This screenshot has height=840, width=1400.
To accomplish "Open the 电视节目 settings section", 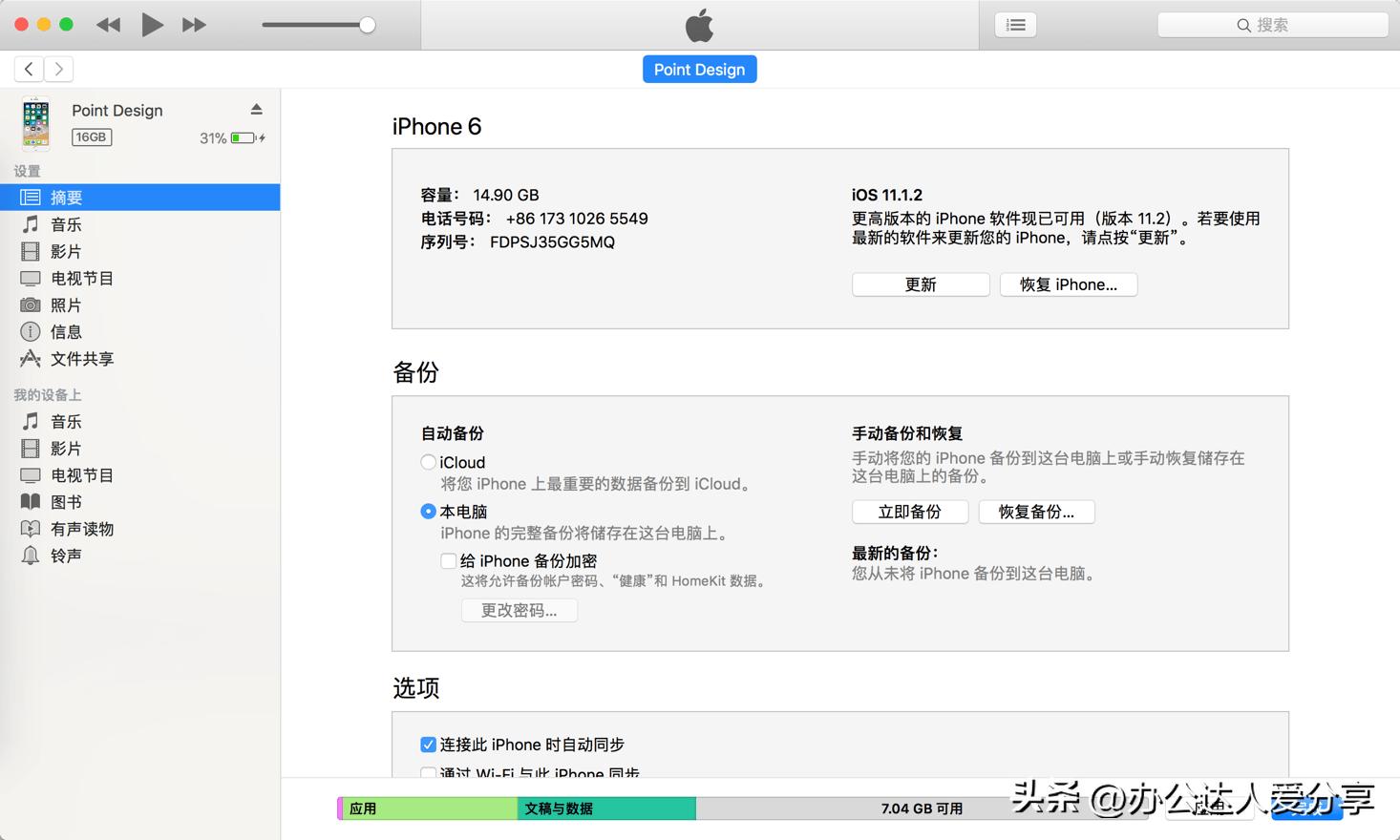I will click(x=81, y=278).
